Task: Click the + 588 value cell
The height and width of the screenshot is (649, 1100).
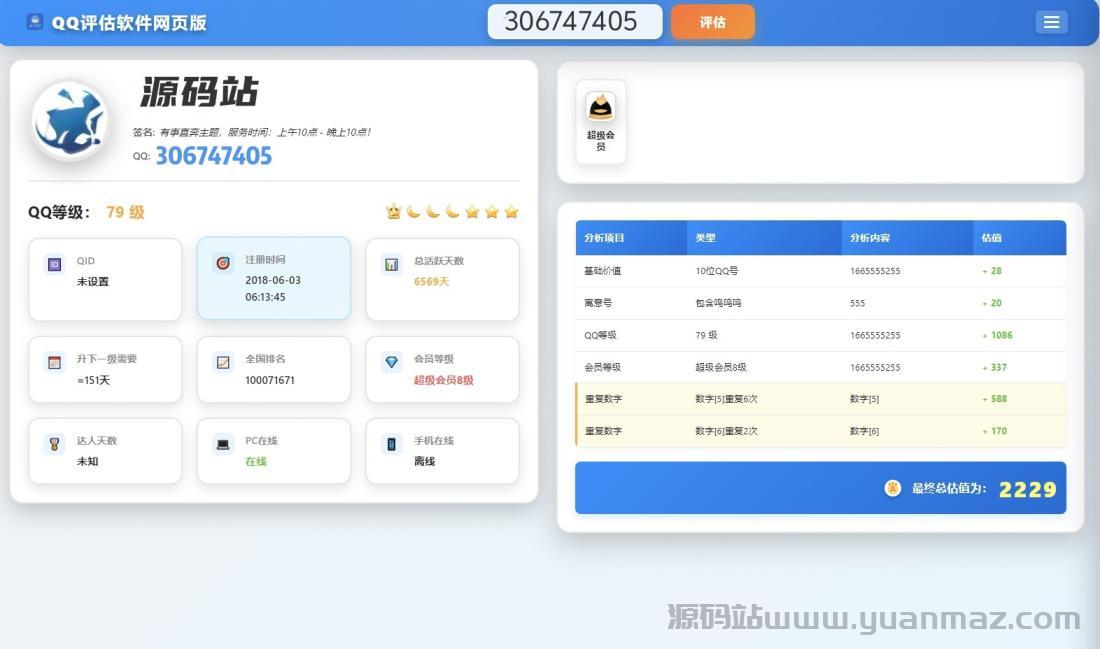Action: pos(994,399)
